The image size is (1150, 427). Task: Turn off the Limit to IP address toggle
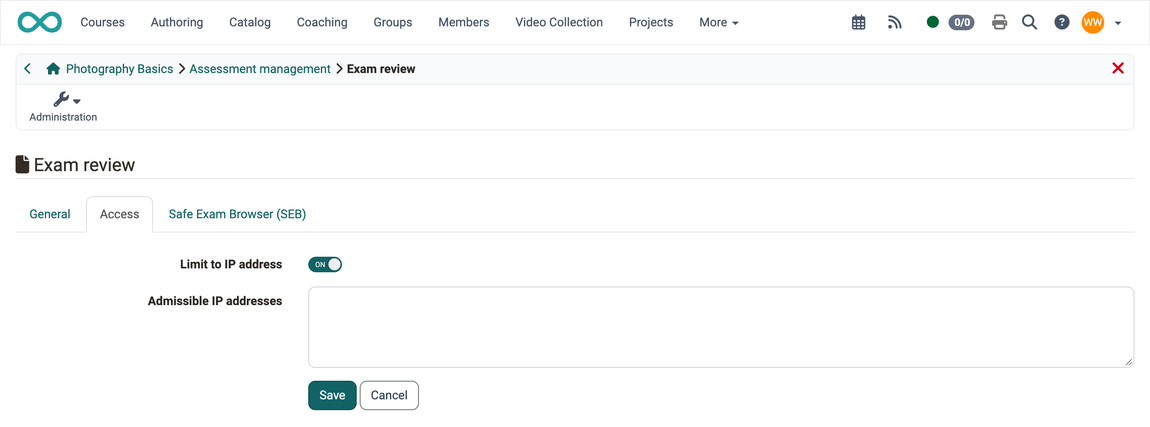[325, 264]
